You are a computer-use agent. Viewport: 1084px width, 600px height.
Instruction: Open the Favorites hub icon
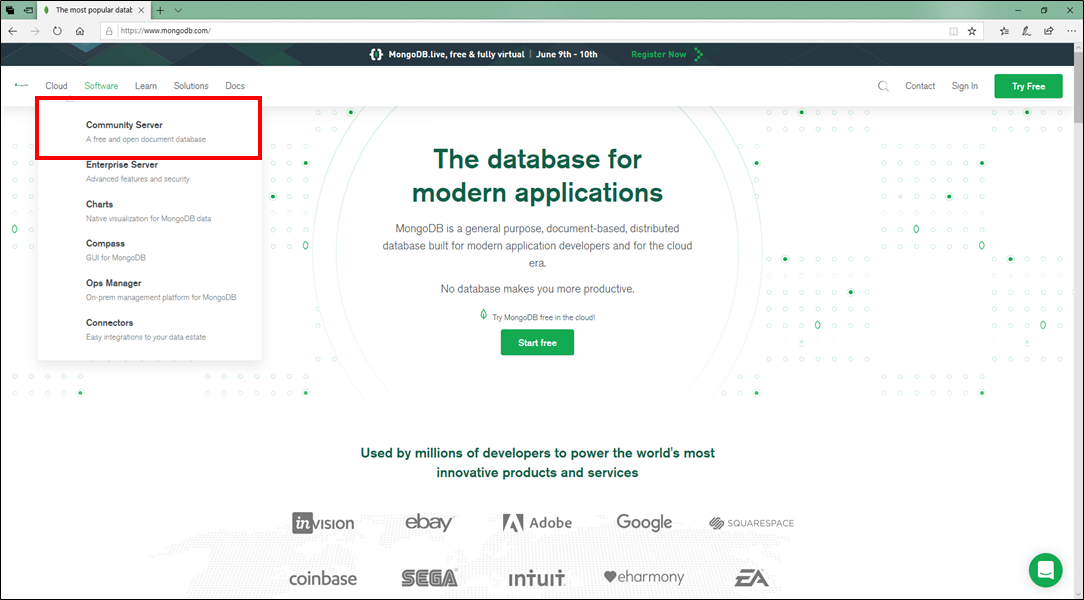pos(1004,31)
